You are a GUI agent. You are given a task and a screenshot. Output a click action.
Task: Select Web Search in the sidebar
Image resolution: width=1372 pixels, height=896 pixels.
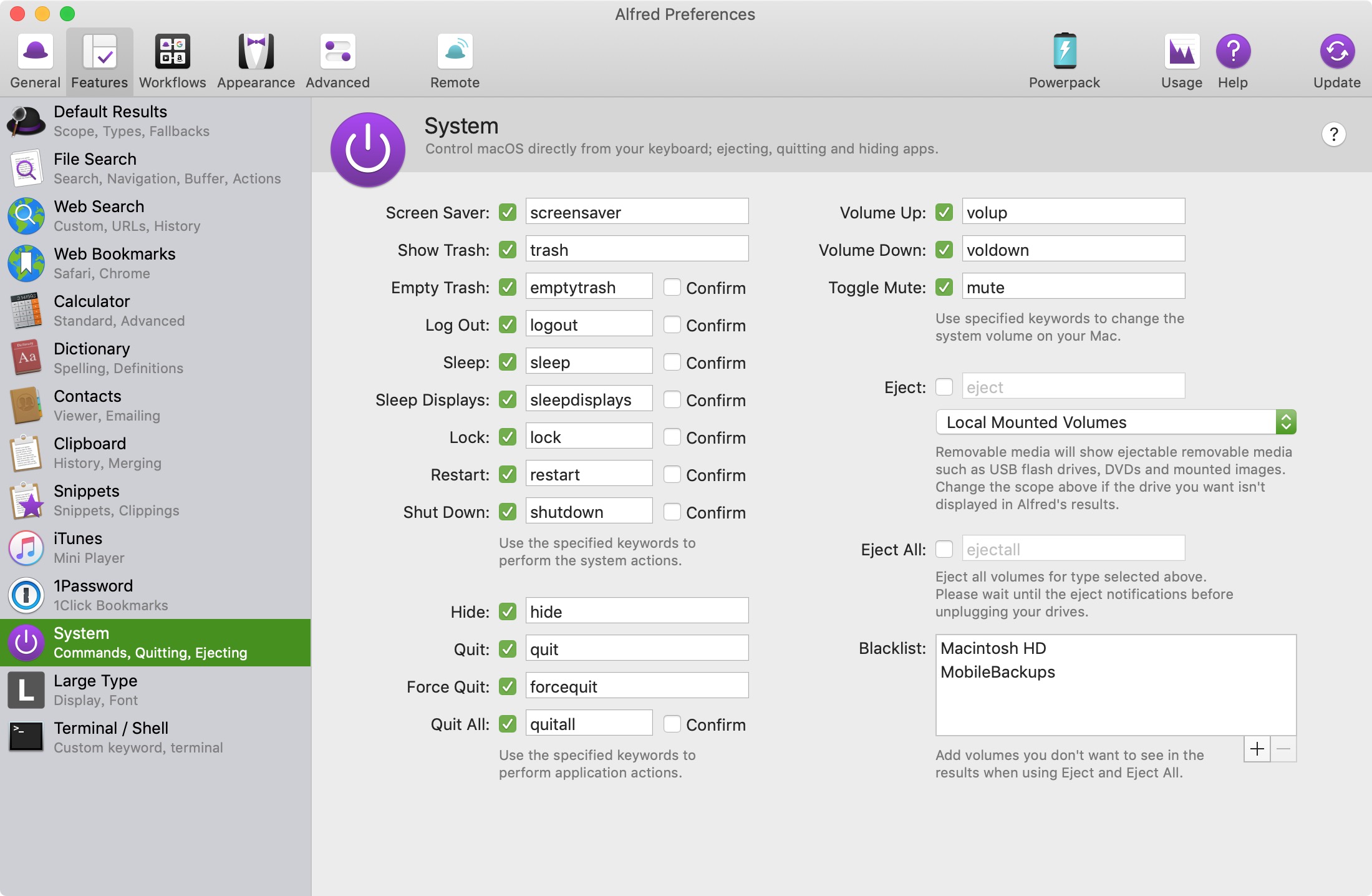[x=155, y=216]
